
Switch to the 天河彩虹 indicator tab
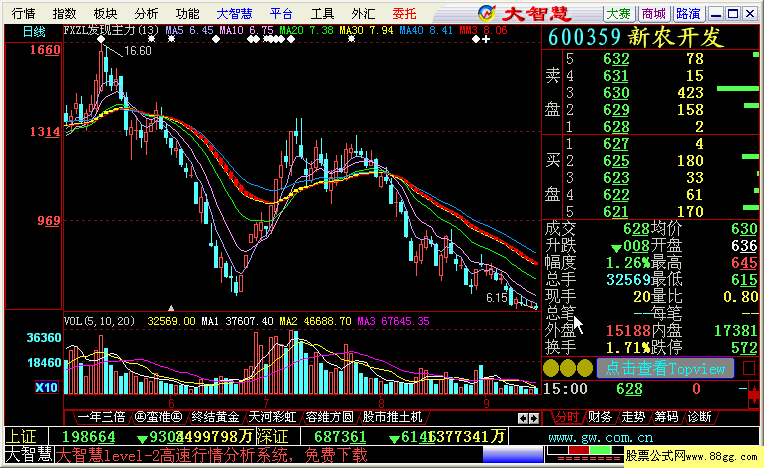pyautogui.click(x=272, y=417)
